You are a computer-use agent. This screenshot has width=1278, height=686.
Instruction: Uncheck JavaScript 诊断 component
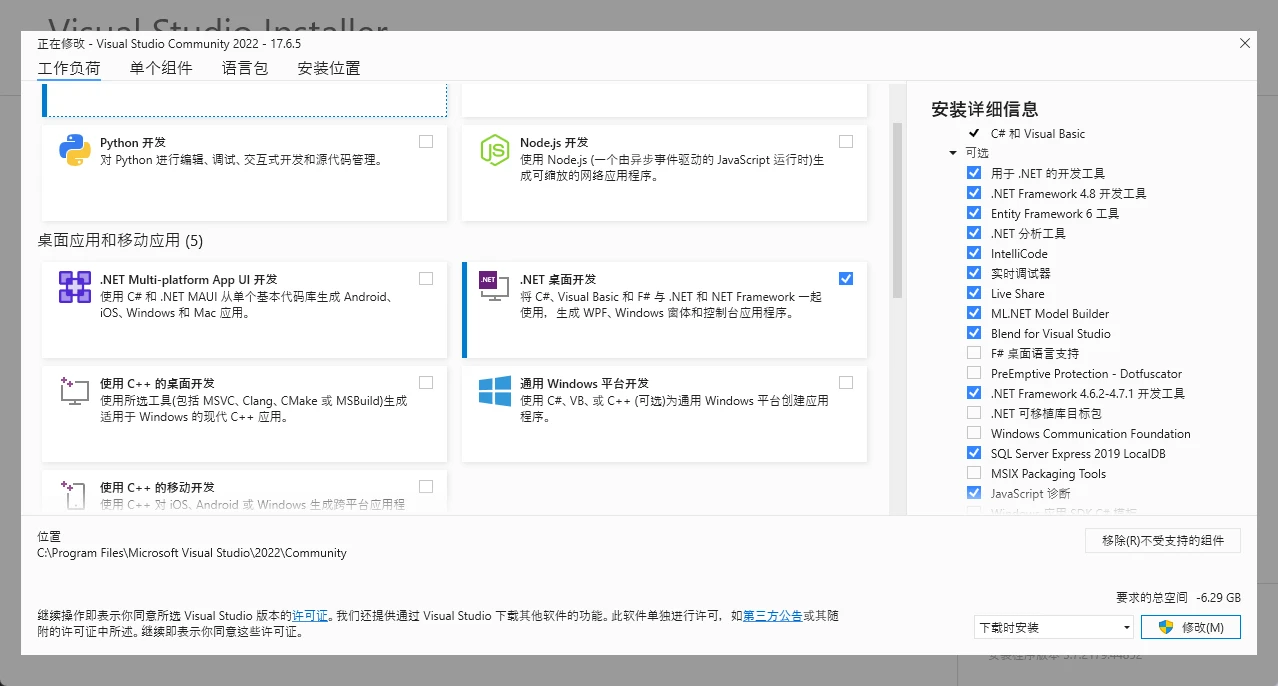point(974,493)
